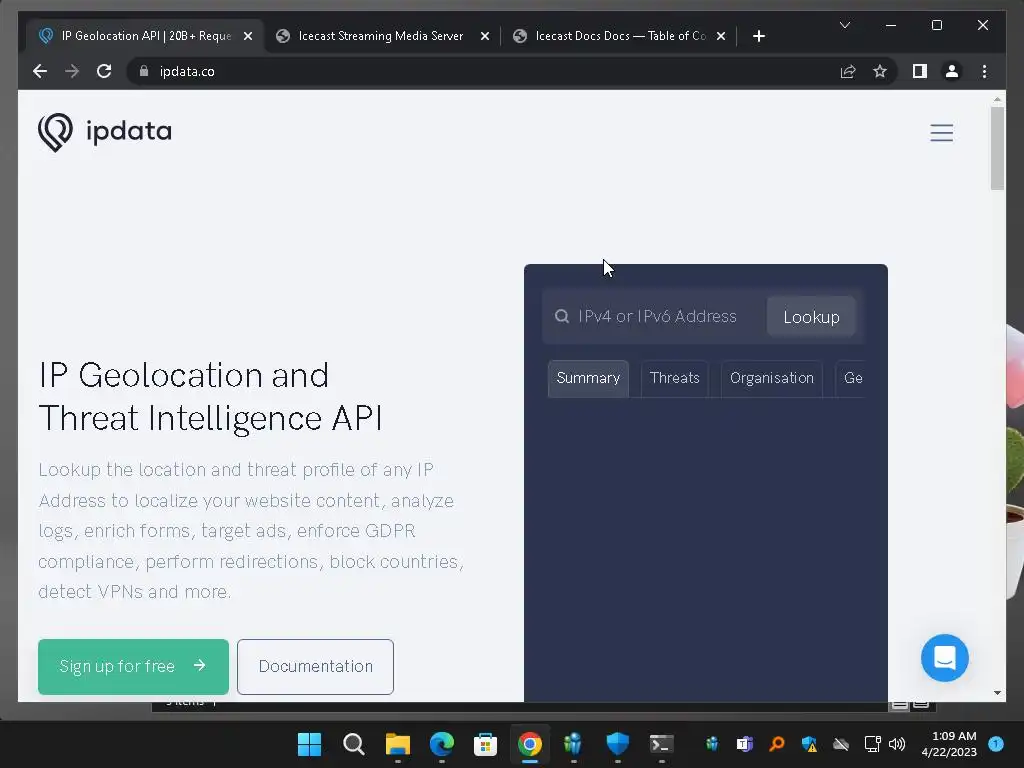Open Microsoft Store from the taskbar
Image resolution: width=1024 pixels, height=768 pixels.
click(x=485, y=744)
